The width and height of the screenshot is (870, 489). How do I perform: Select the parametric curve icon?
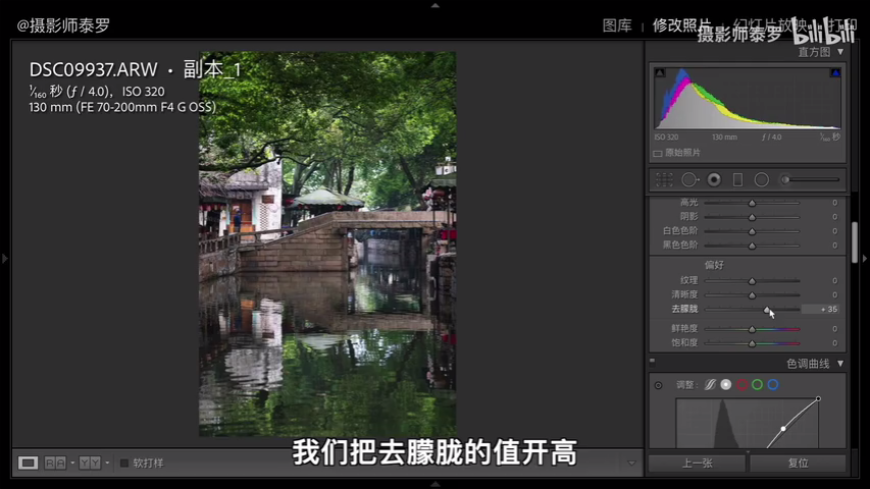click(710, 385)
